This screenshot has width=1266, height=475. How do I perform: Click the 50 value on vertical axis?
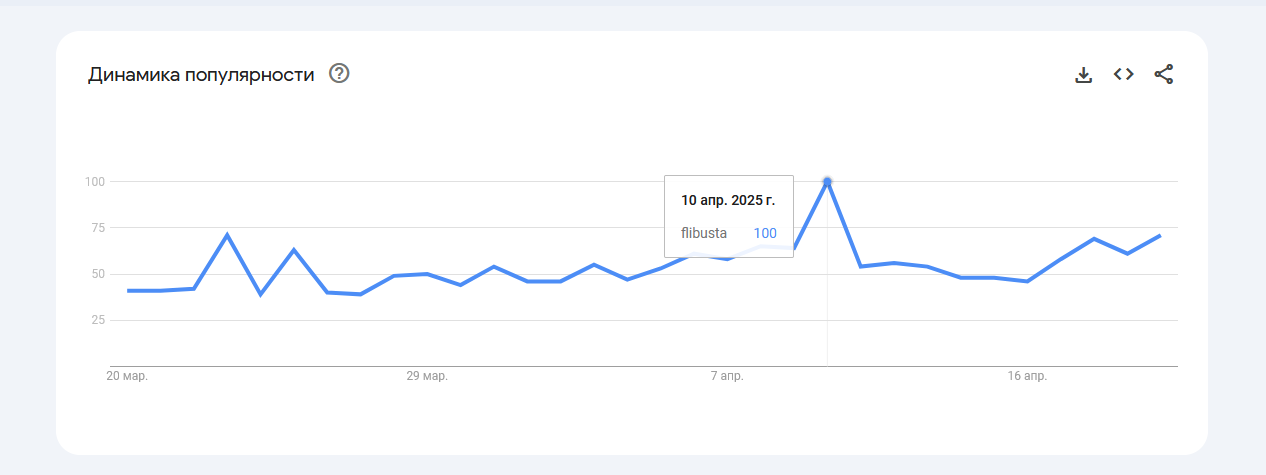97,274
